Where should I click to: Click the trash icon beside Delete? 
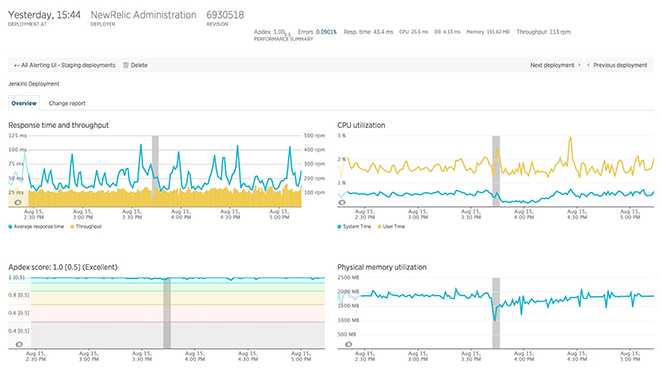126,65
